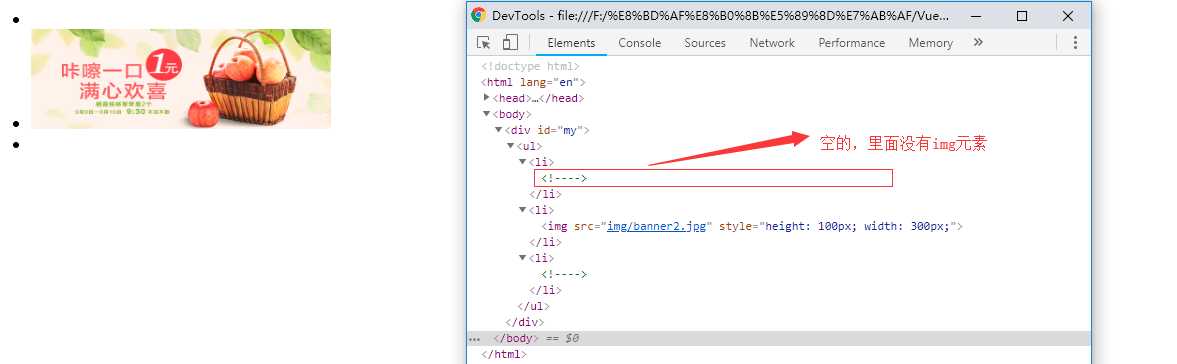Select the img element row
The width and height of the screenshot is (1177, 364).
click(751, 226)
